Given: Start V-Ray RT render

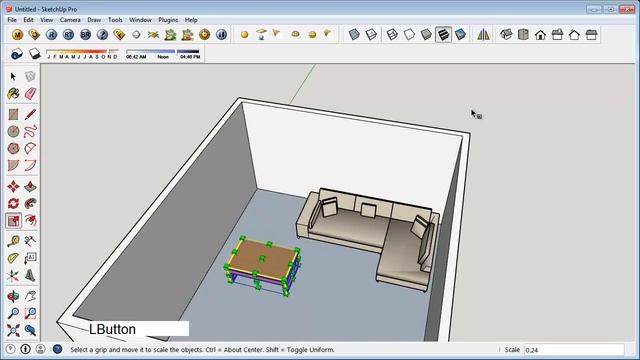Looking at the screenshot, I should point(68,35).
